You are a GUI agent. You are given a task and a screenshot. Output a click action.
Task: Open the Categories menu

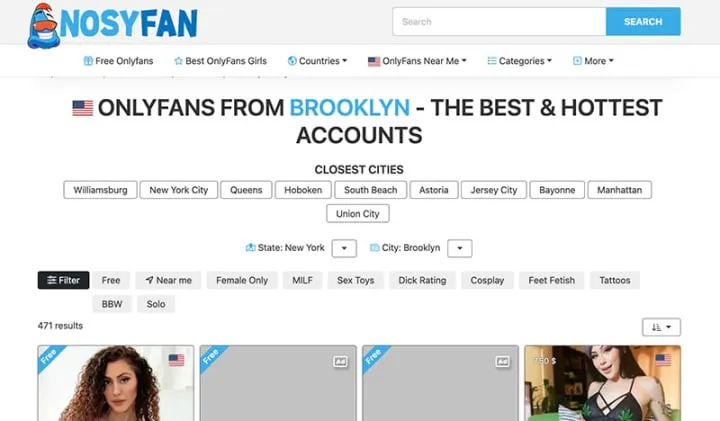click(x=519, y=61)
